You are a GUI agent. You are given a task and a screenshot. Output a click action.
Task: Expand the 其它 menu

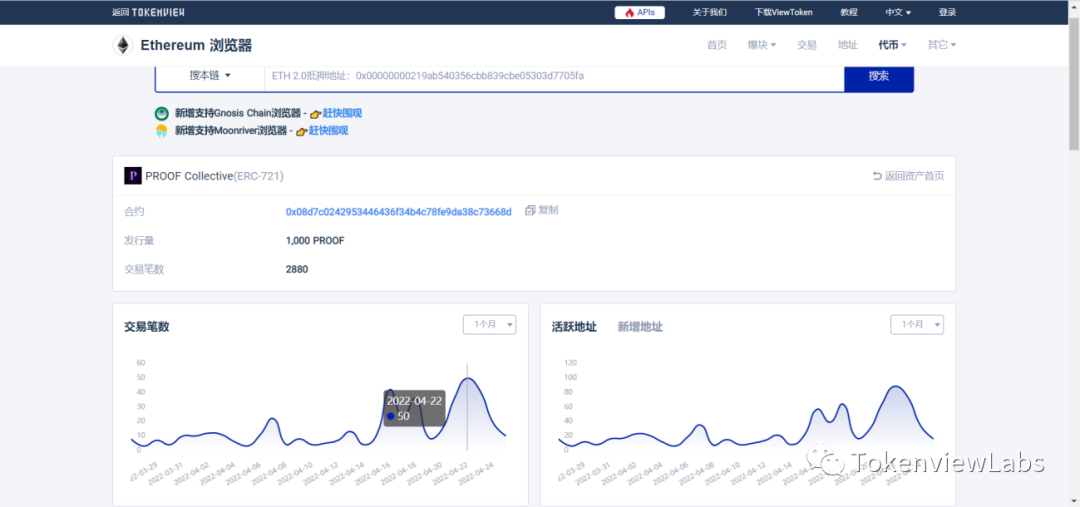pos(942,45)
